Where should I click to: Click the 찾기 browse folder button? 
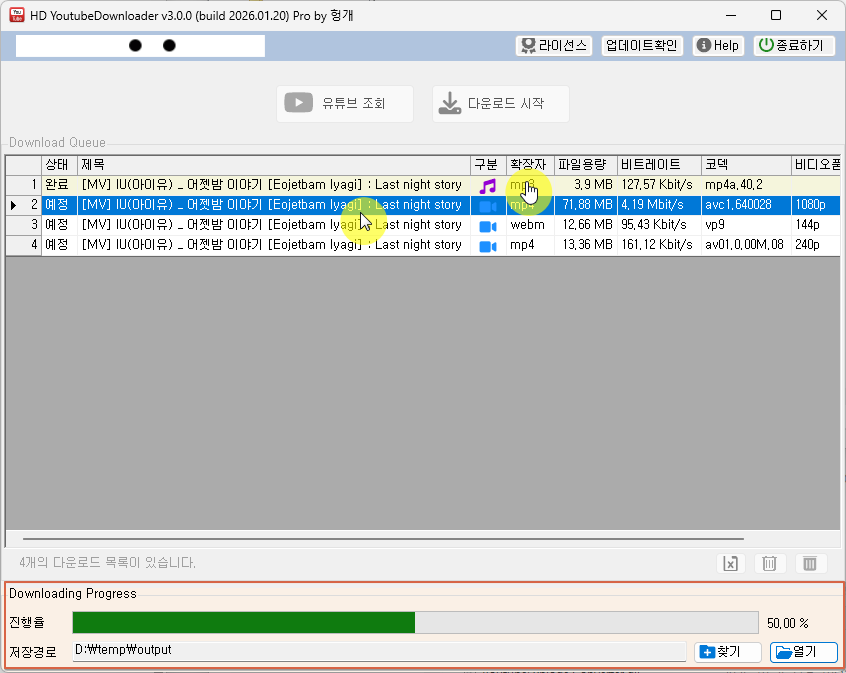click(727, 652)
